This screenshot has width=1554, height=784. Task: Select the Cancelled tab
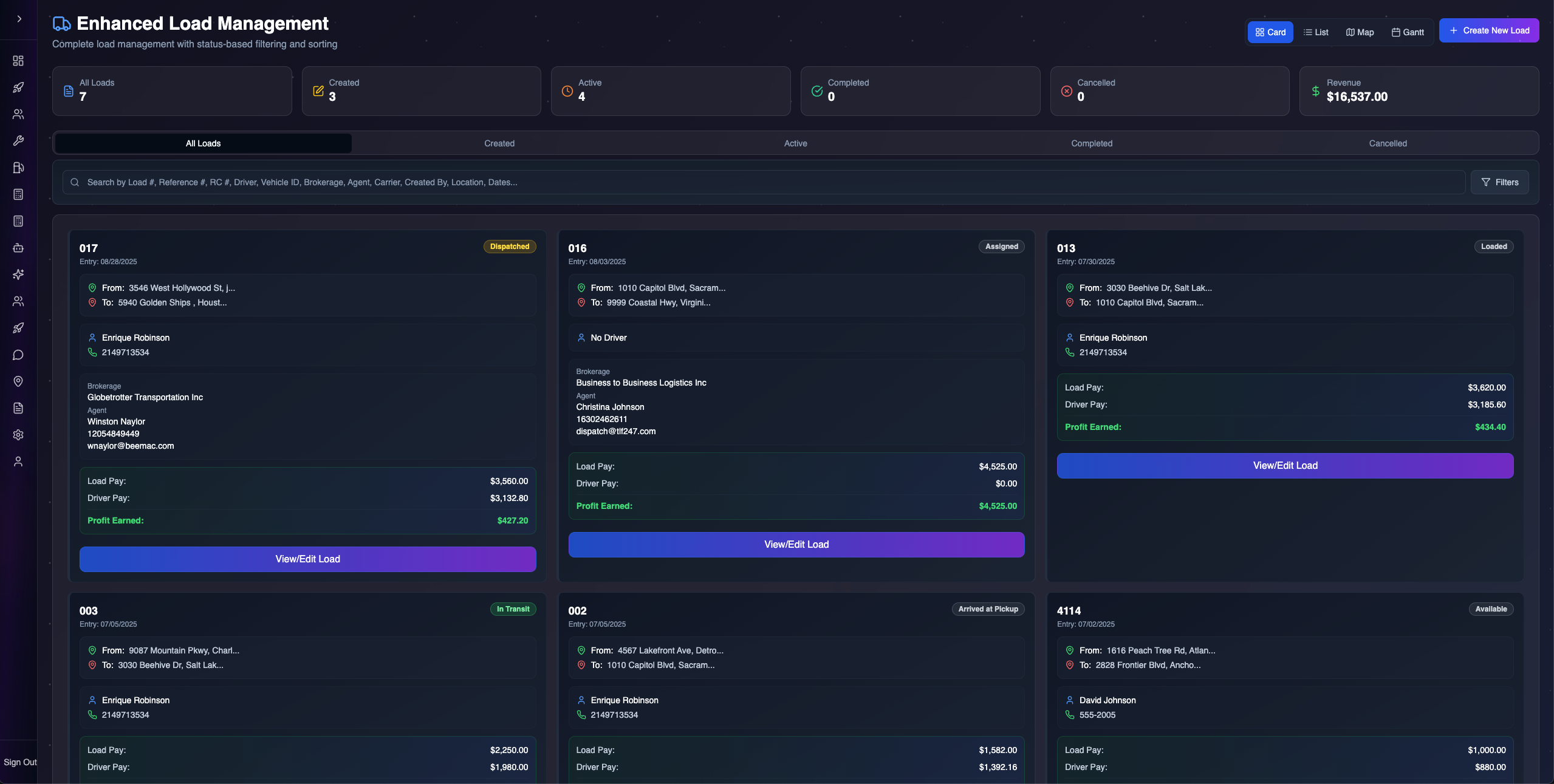point(1388,143)
